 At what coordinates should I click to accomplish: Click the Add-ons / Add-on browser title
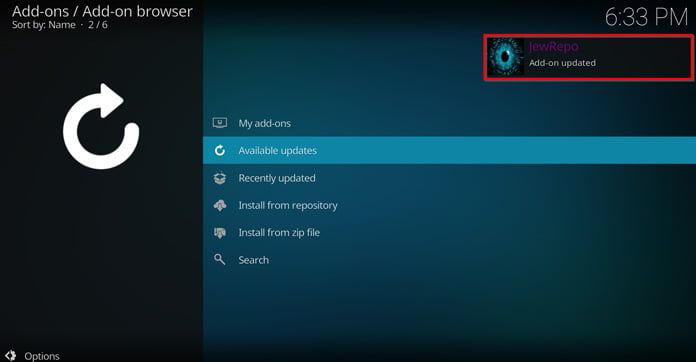102,11
